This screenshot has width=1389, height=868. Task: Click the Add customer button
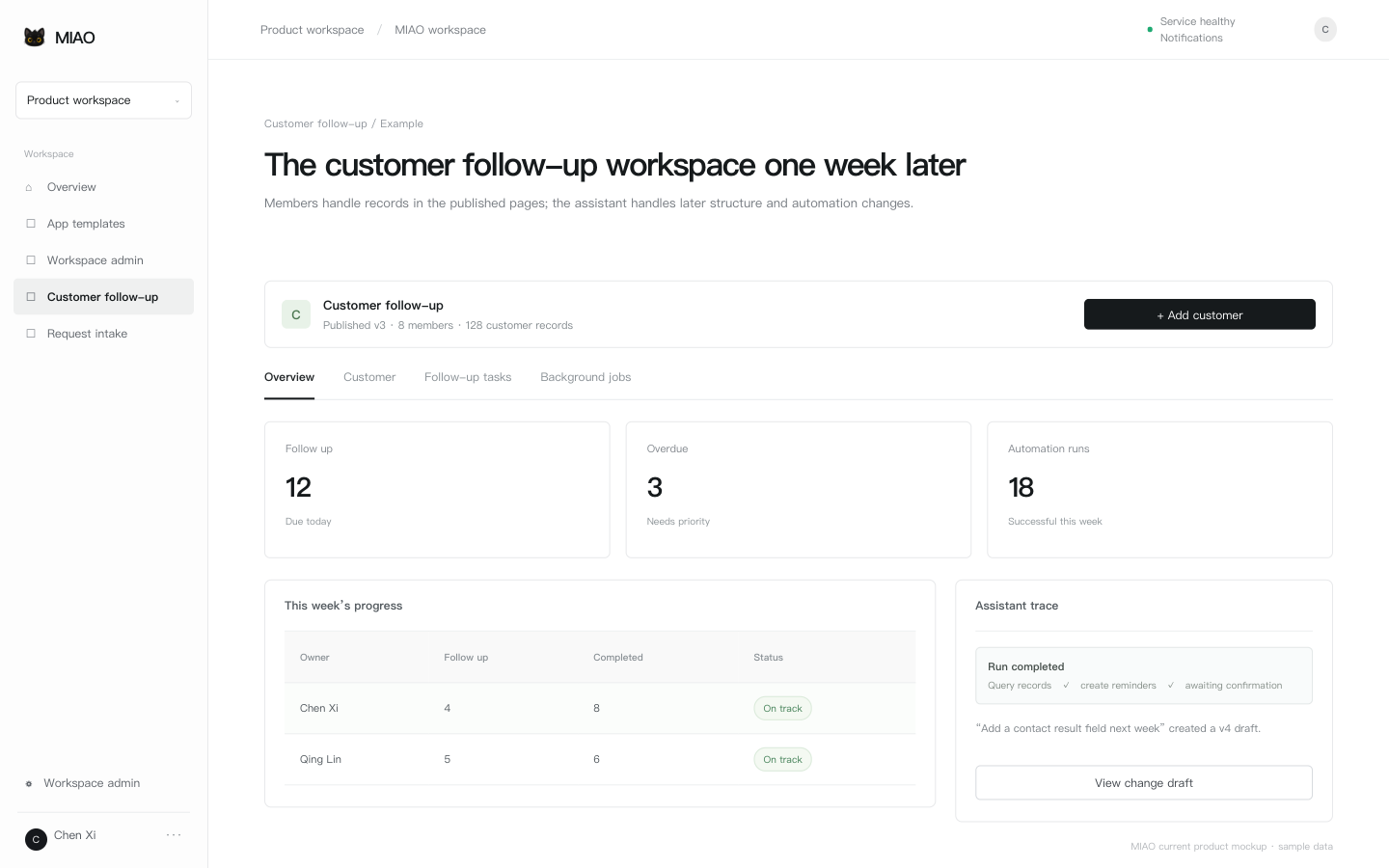(x=1200, y=314)
